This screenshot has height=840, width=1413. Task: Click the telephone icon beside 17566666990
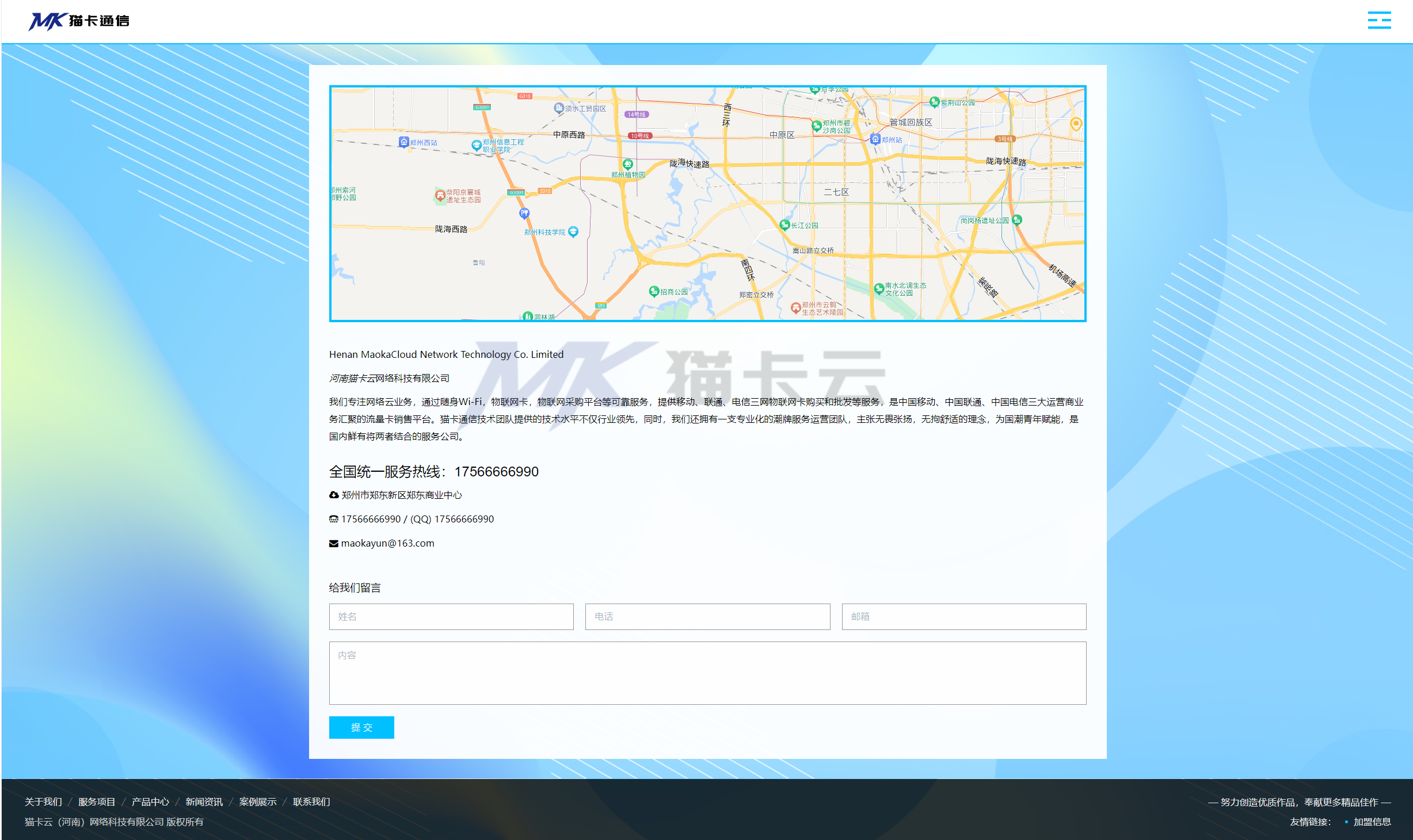334,519
